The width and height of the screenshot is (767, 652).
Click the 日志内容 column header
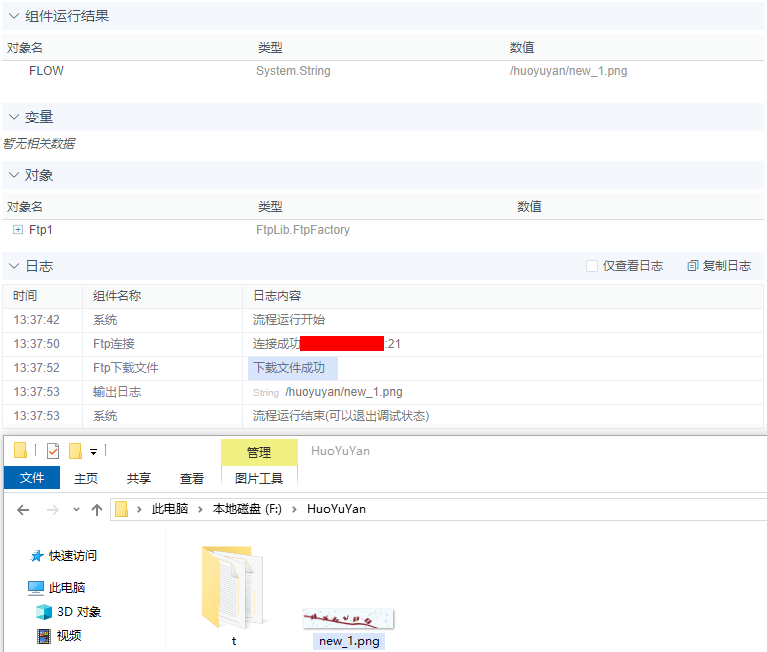tap(277, 295)
